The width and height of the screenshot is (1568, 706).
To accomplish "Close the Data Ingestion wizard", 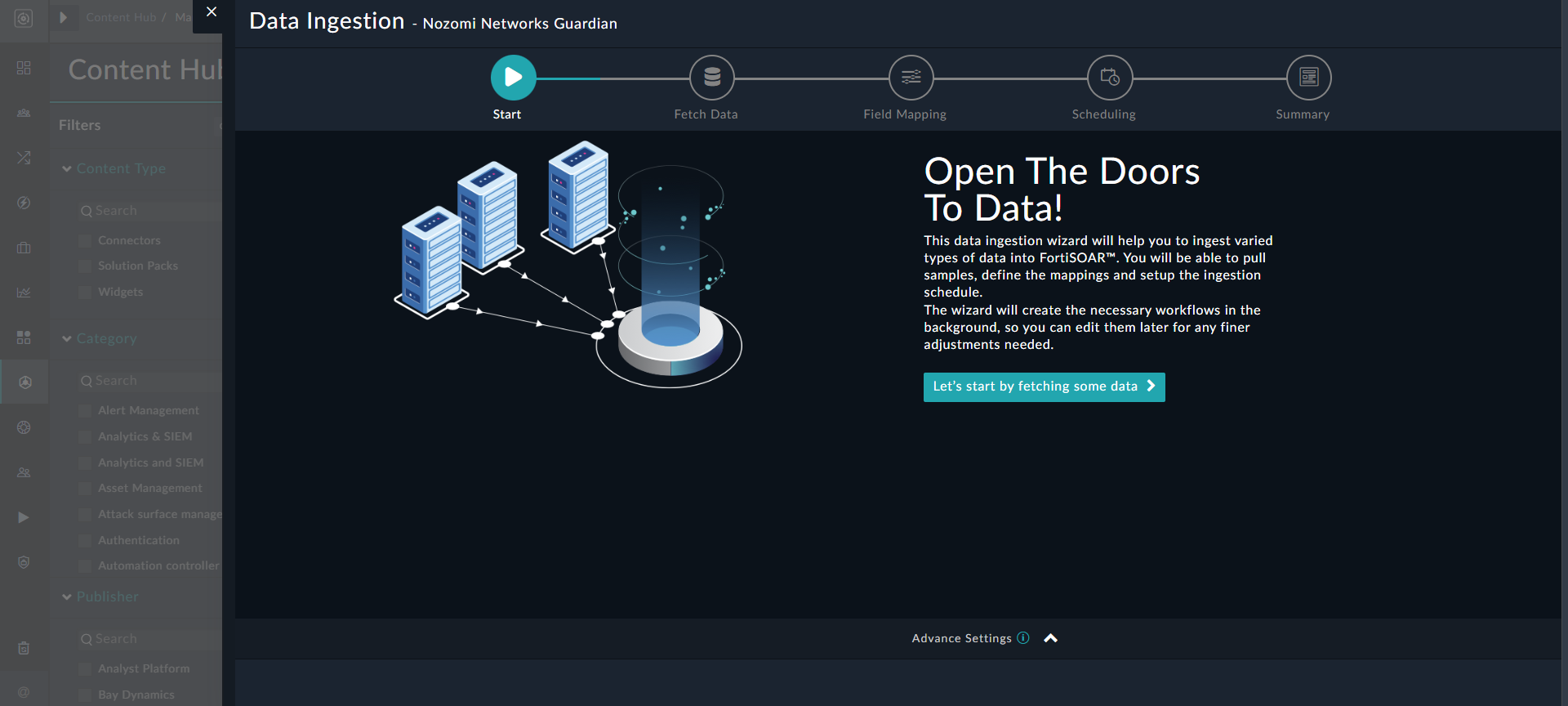I will pyautogui.click(x=212, y=12).
